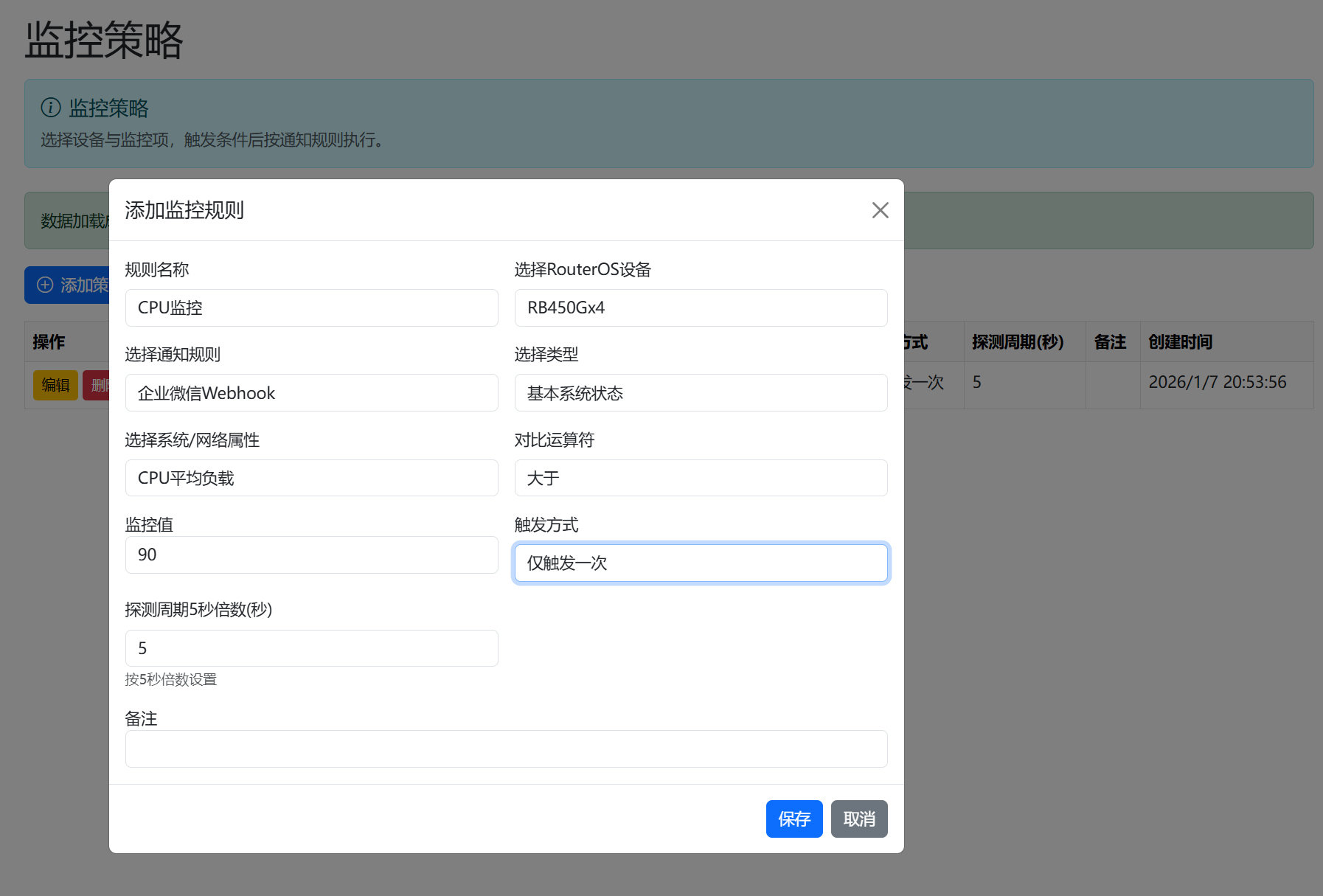Click the yellow 编辑 button in table
This screenshot has width=1323, height=896.
pyautogui.click(x=55, y=385)
